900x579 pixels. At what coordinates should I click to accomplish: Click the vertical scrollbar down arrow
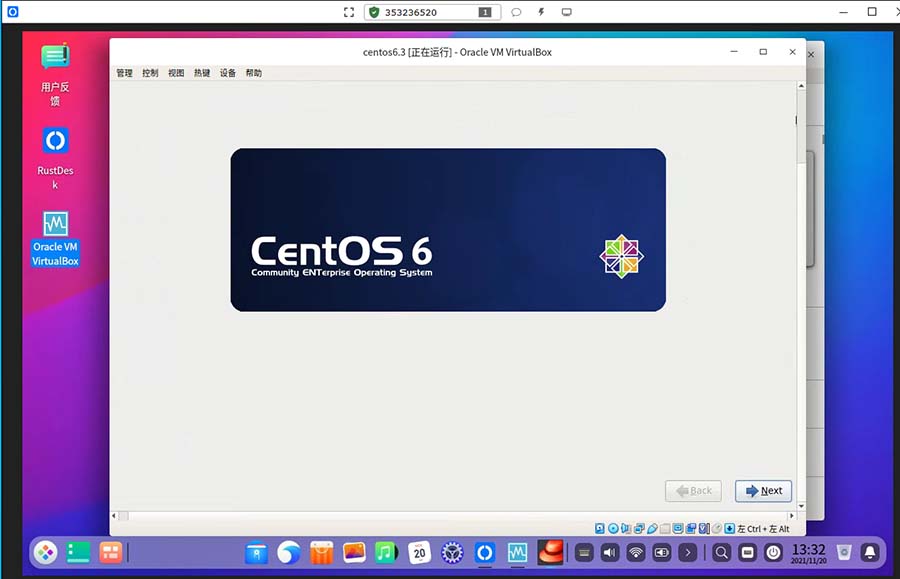(x=801, y=506)
